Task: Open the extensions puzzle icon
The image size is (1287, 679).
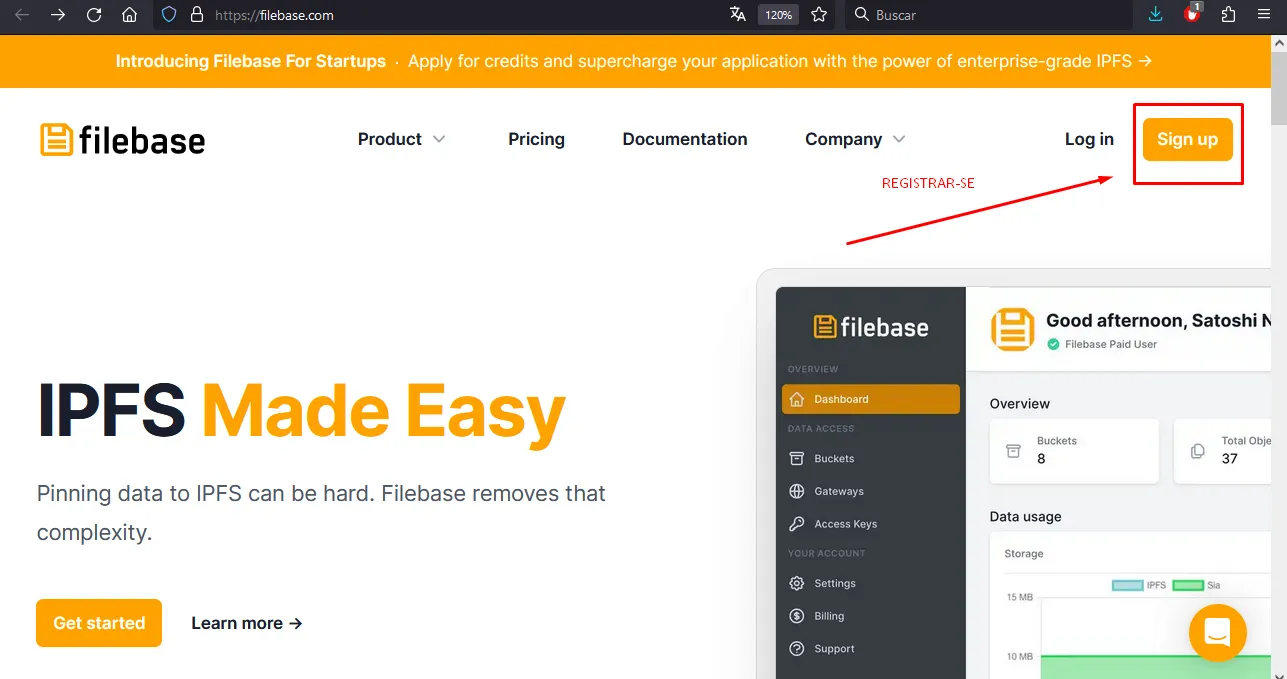Action: [x=1228, y=15]
